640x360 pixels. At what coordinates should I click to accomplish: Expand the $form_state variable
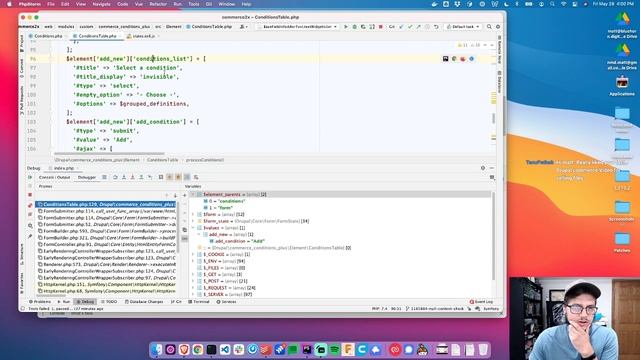coord(193,221)
